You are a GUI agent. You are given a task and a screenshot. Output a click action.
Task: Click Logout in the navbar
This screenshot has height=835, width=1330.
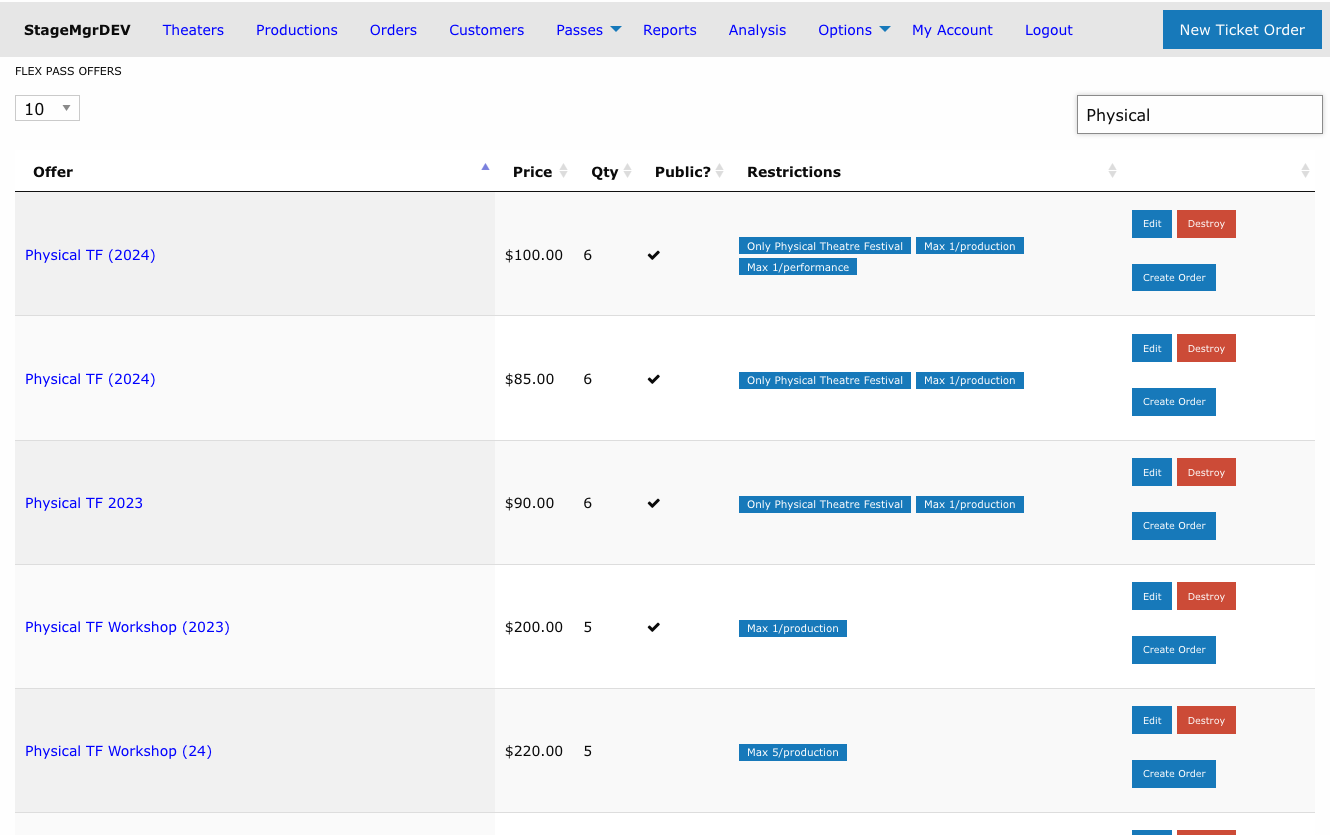[1048, 30]
